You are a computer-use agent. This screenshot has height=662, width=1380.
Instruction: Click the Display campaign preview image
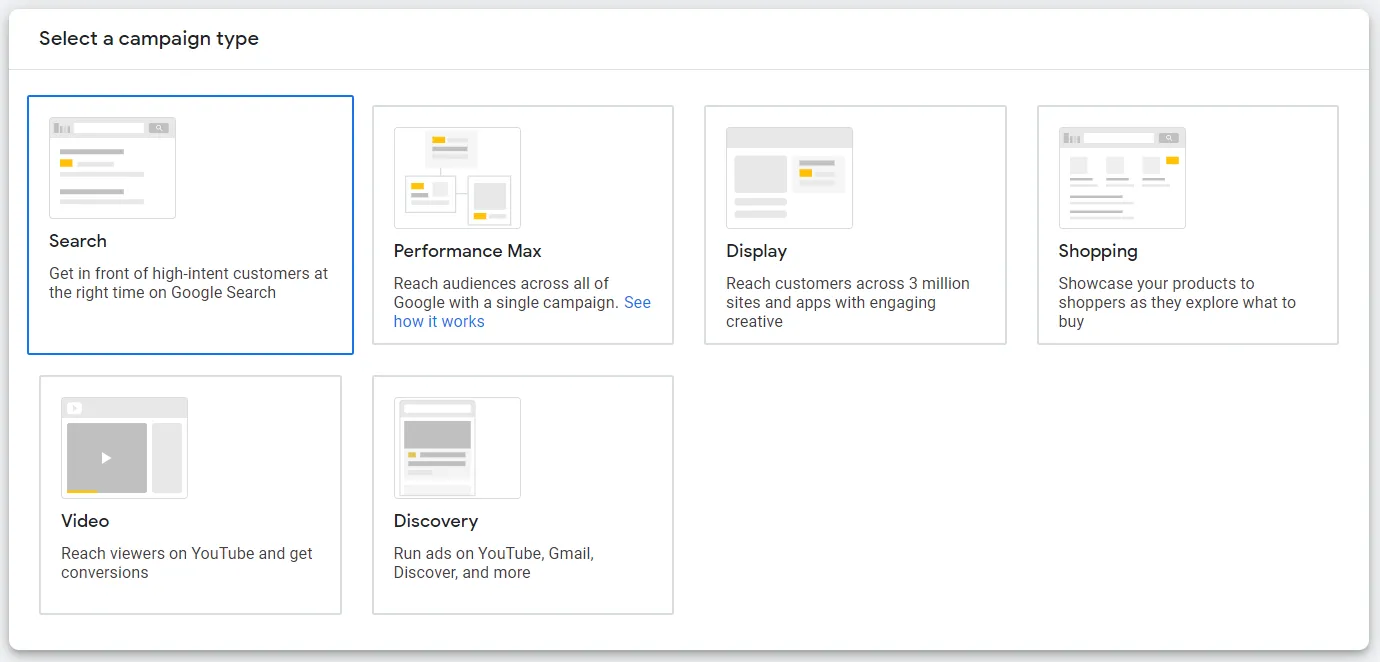[789, 177]
